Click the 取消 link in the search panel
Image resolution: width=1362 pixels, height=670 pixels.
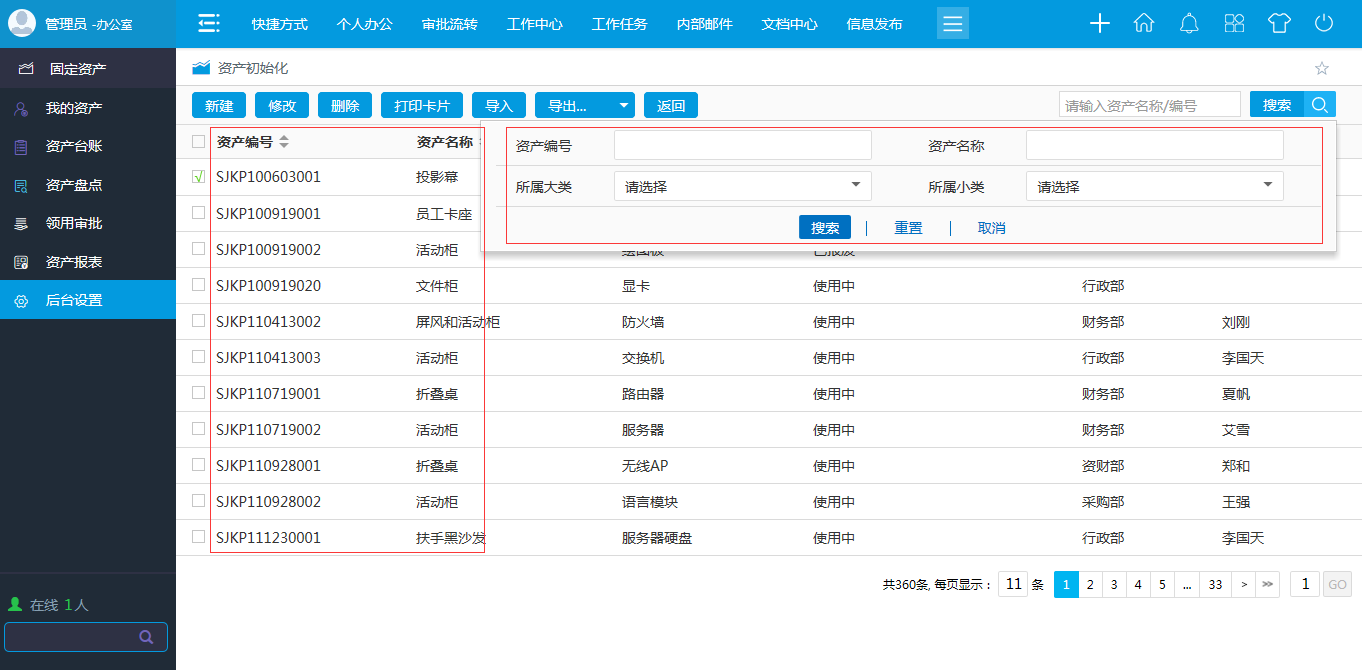991,227
